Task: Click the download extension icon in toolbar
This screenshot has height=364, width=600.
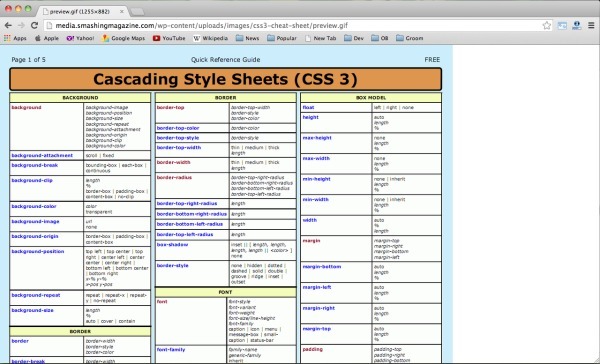Action: click(577, 26)
